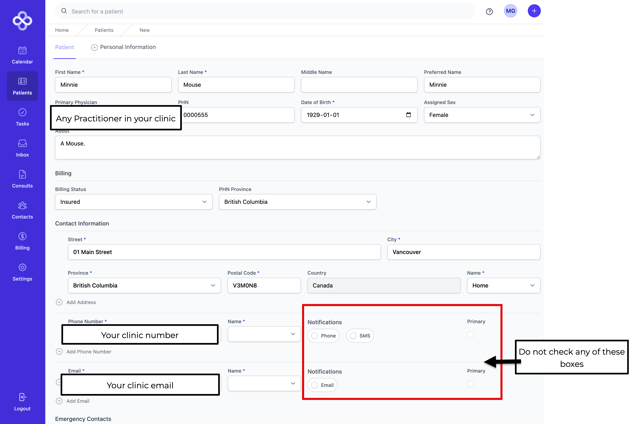Click the Logout icon
This screenshot has width=638, height=424.
coord(22,400)
